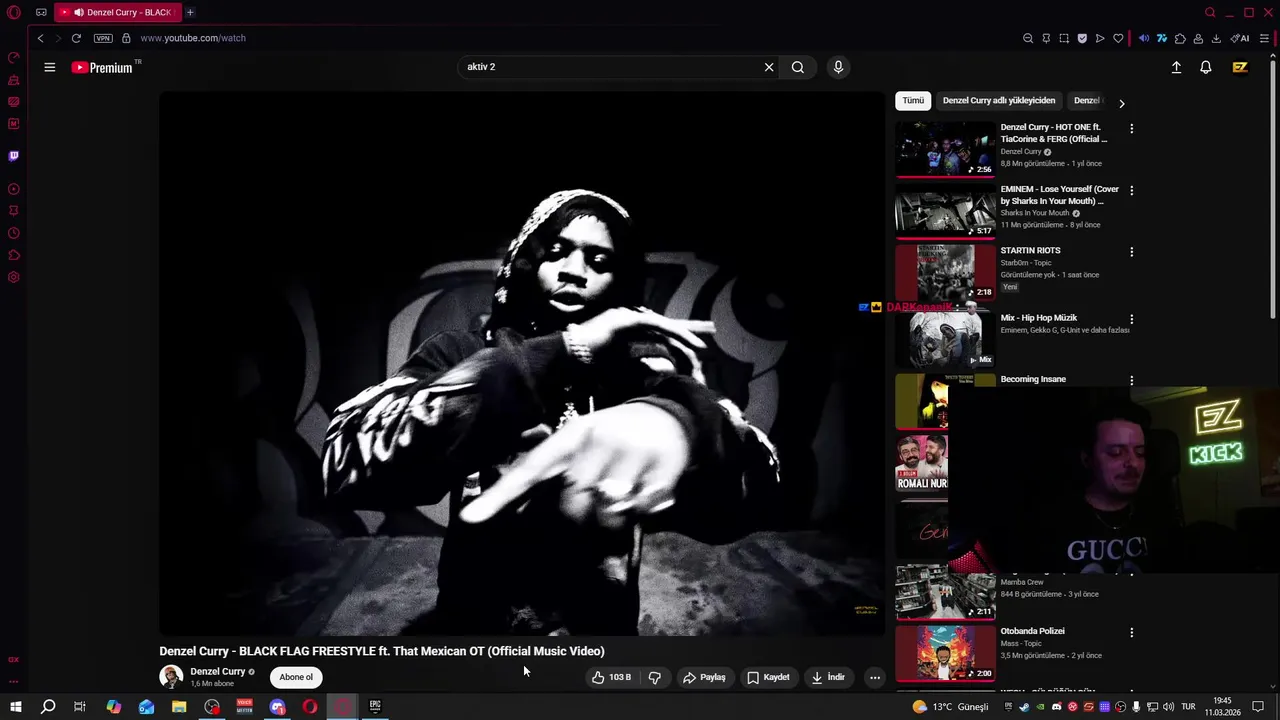Select Denzel Curry adlı yükleyiciden chip

[999, 100]
